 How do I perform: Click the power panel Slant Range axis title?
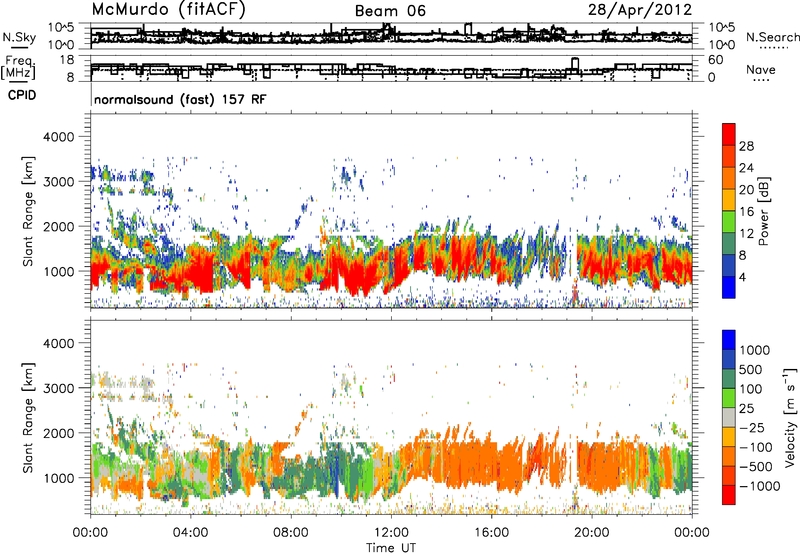pos(28,211)
